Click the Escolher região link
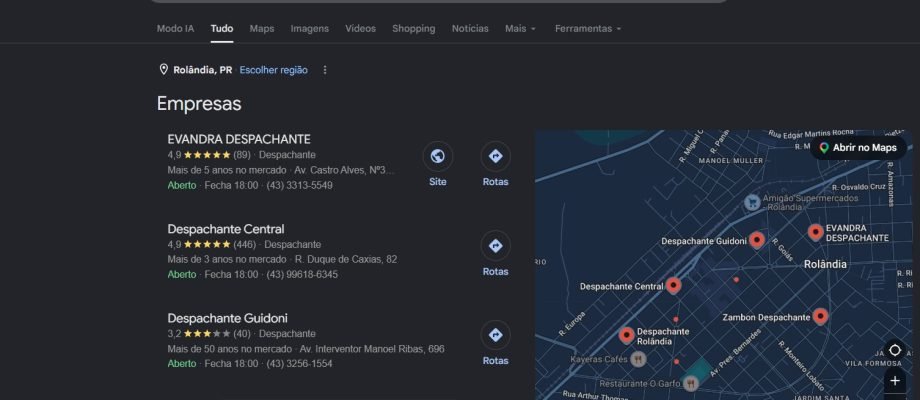 (x=273, y=70)
